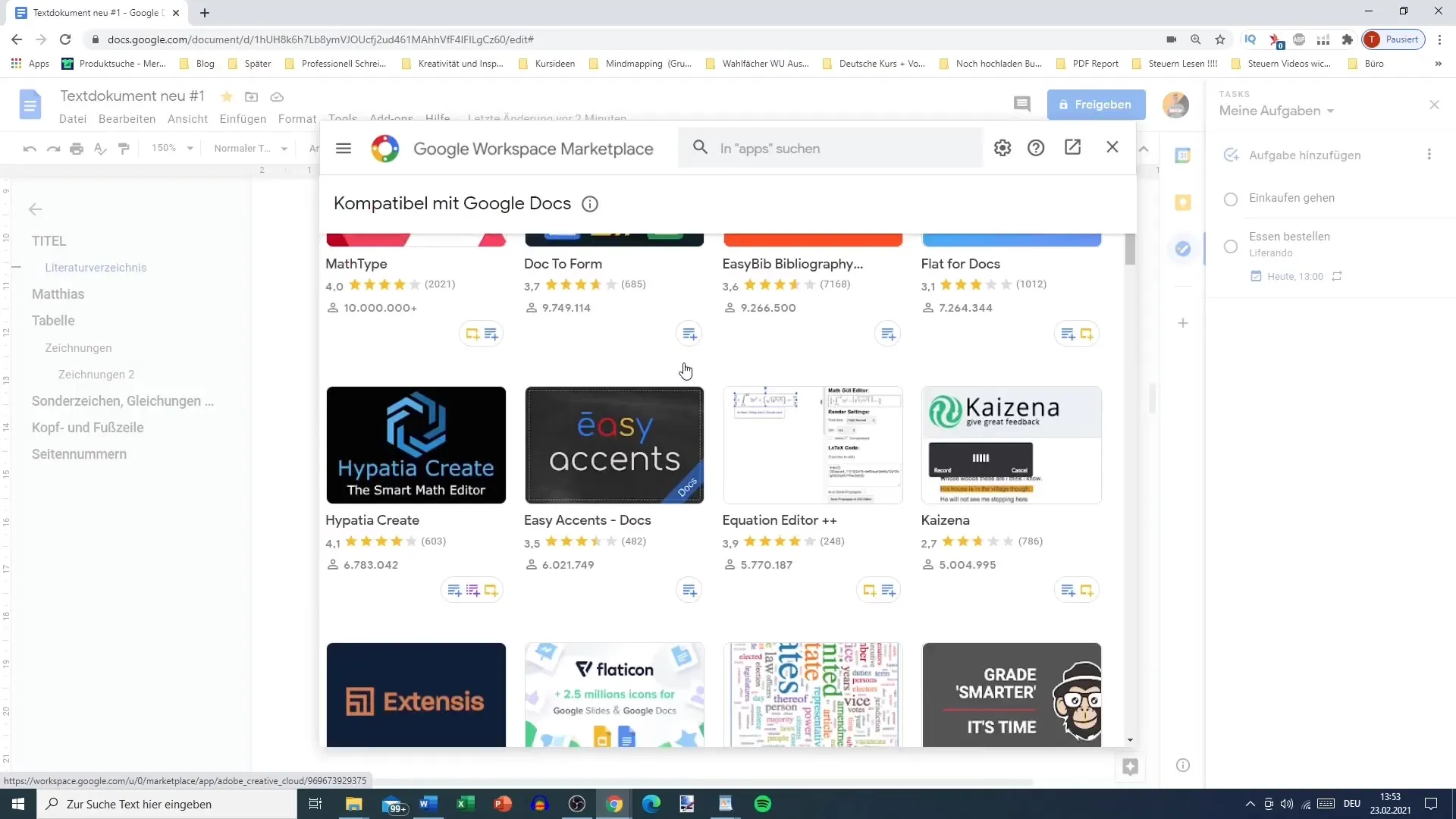Screen dimensions: 1456x819
Task: Check cloud save status icon
Action: (277, 96)
